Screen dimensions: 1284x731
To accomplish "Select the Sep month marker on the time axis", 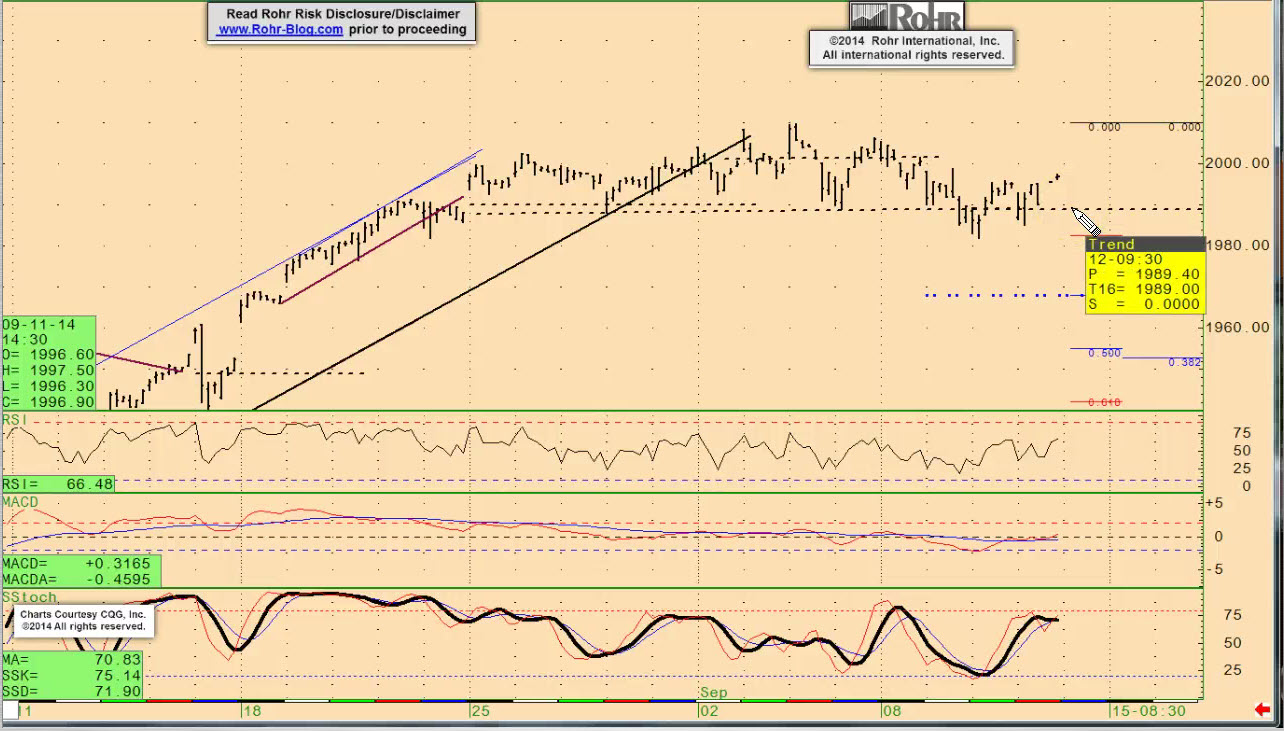I will [x=713, y=692].
